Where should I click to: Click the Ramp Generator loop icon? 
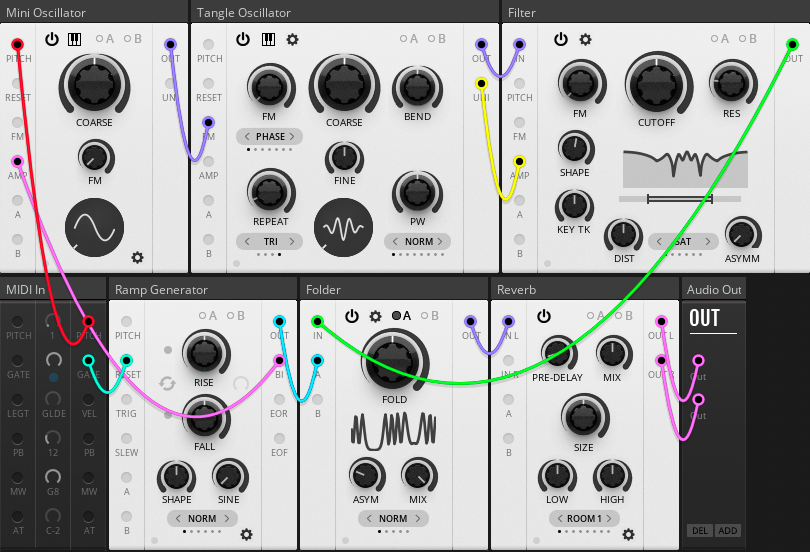[x=168, y=383]
